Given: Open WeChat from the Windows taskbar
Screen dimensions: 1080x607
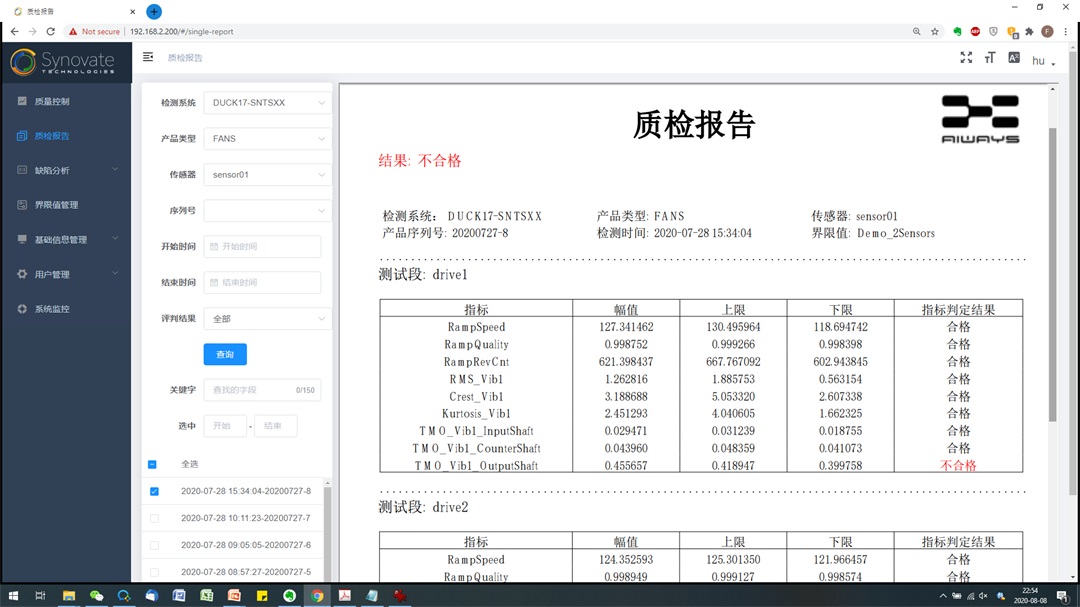Looking at the screenshot, I should pyautogui.click(x=96, y=595).
